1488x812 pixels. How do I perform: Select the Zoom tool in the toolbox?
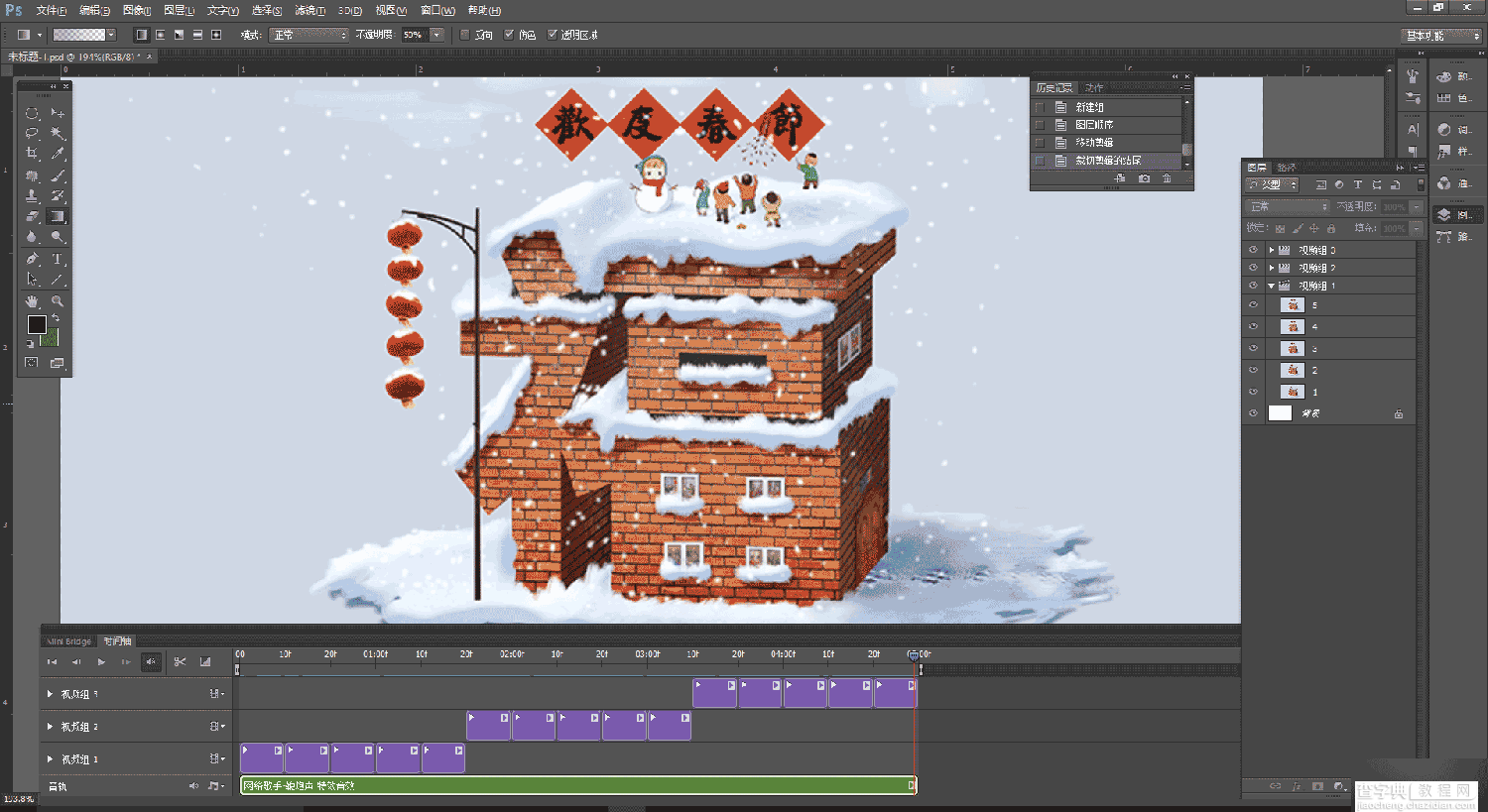(x=58, y=300)
